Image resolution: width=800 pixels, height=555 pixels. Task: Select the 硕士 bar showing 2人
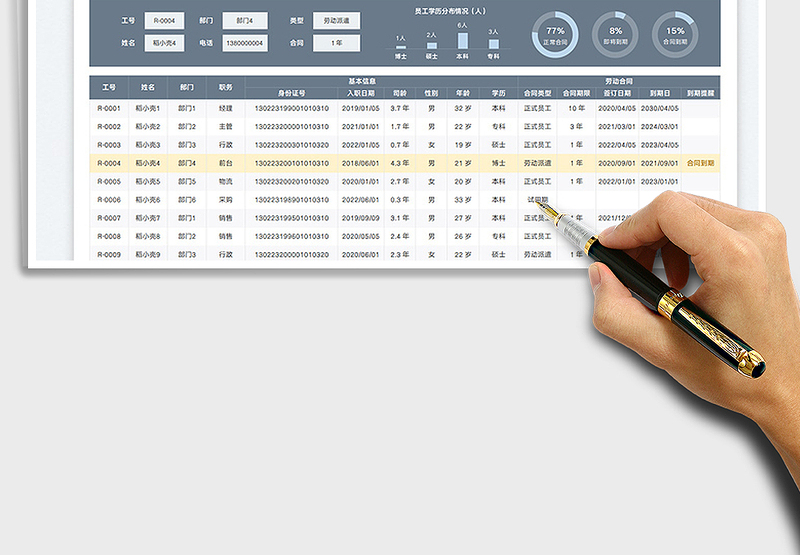(x=431, y=45)
